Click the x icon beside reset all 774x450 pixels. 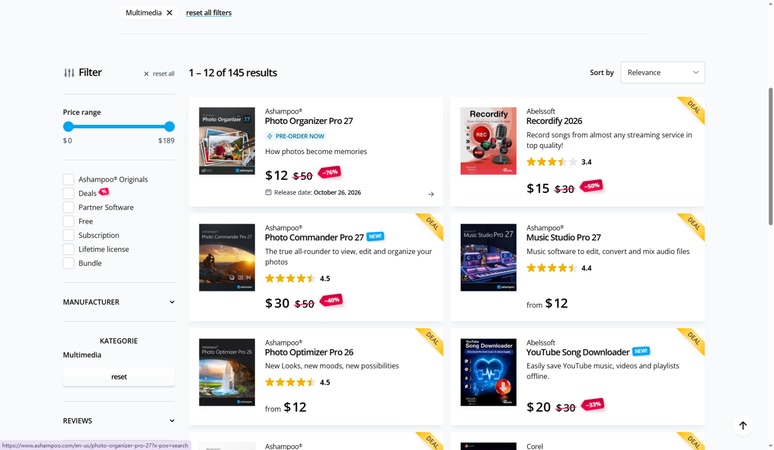(146, 74)
